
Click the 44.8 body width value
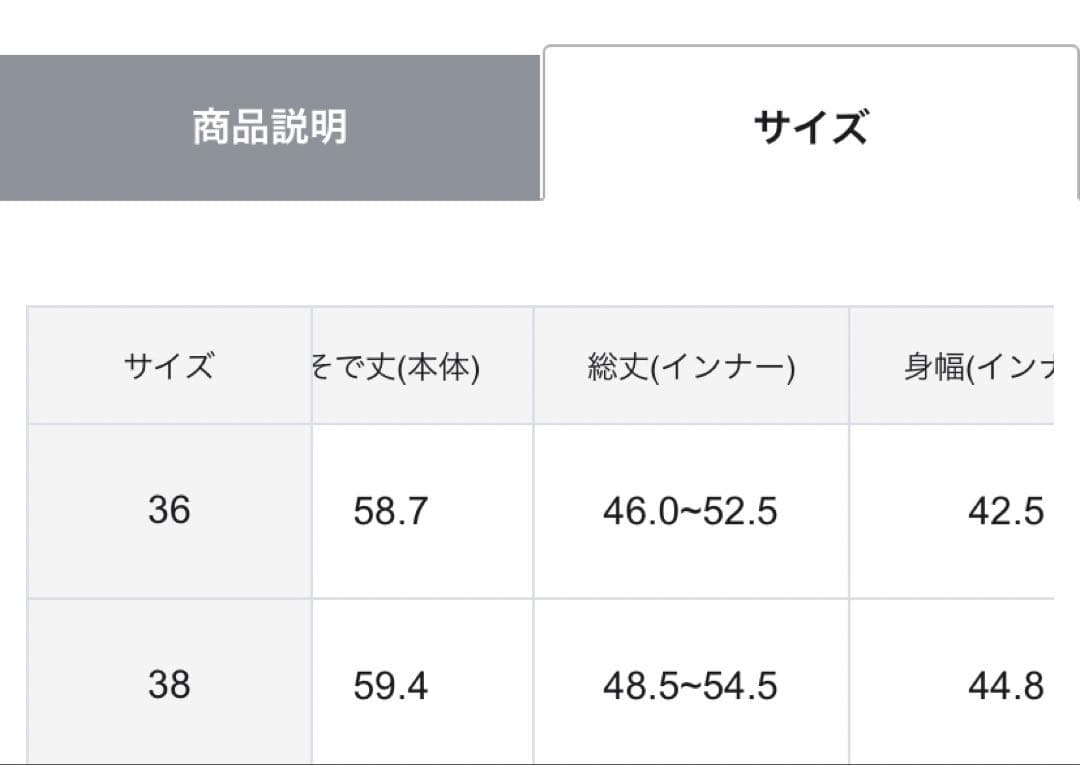tap(1005, 686)
